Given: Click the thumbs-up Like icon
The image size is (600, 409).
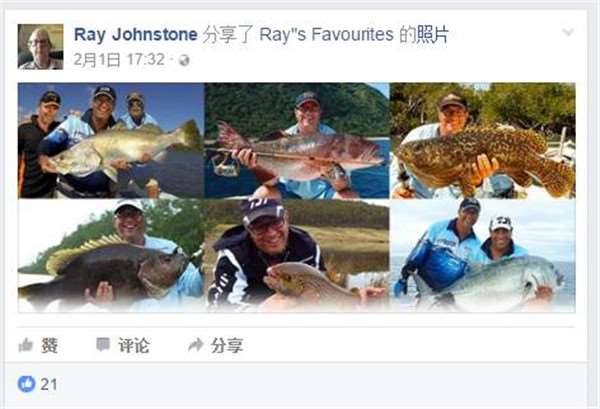Looking at the screenshot, I should 26,345.
